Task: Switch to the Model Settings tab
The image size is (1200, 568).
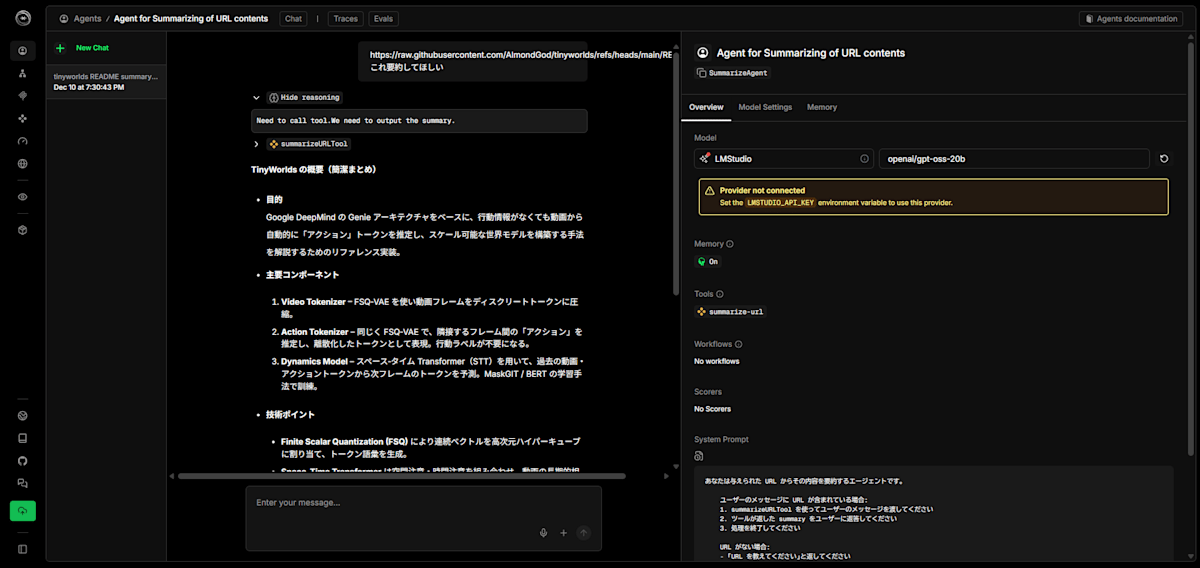Action: coord(765,107)
